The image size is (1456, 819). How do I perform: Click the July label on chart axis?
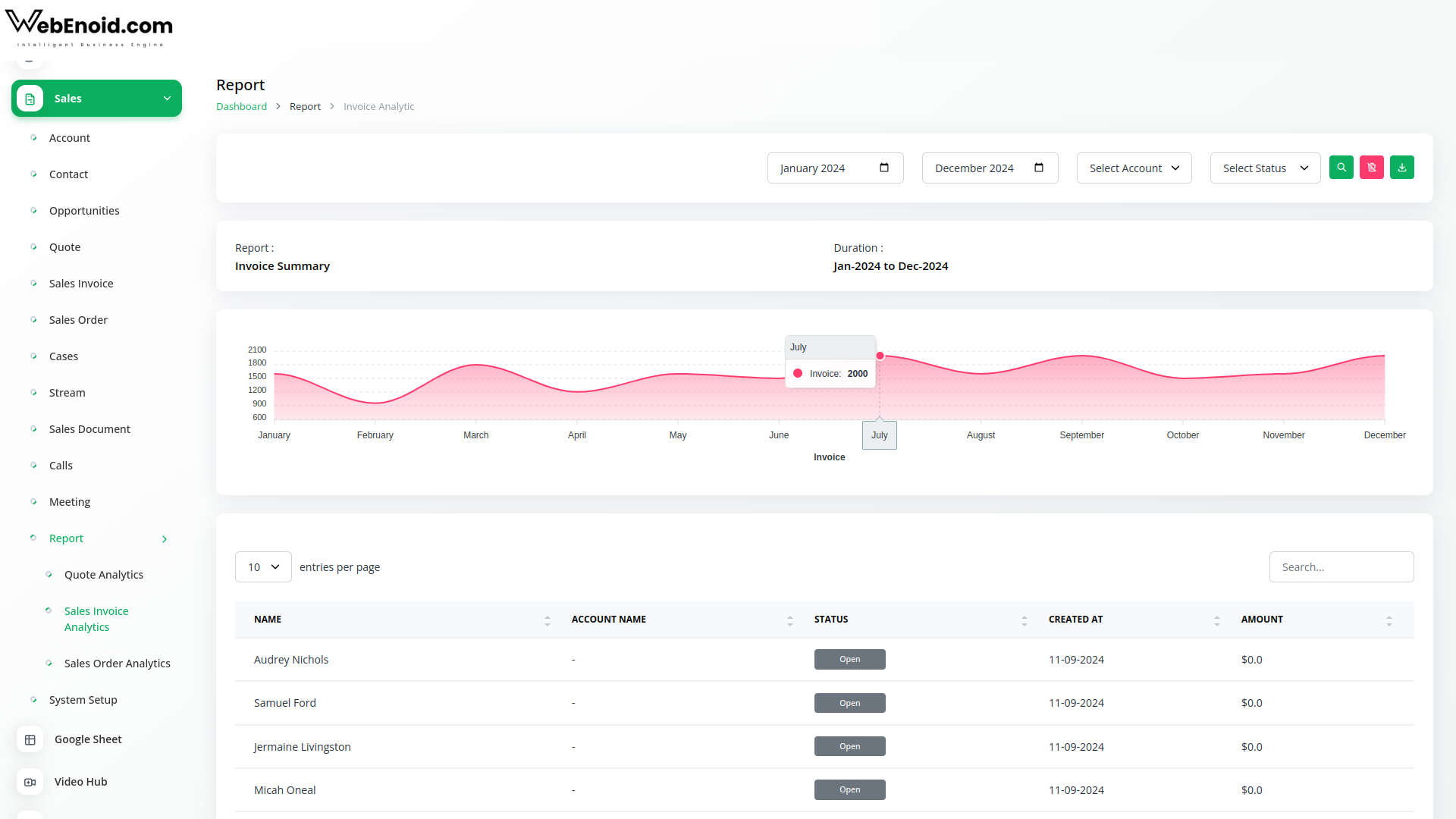click(880, 435)
